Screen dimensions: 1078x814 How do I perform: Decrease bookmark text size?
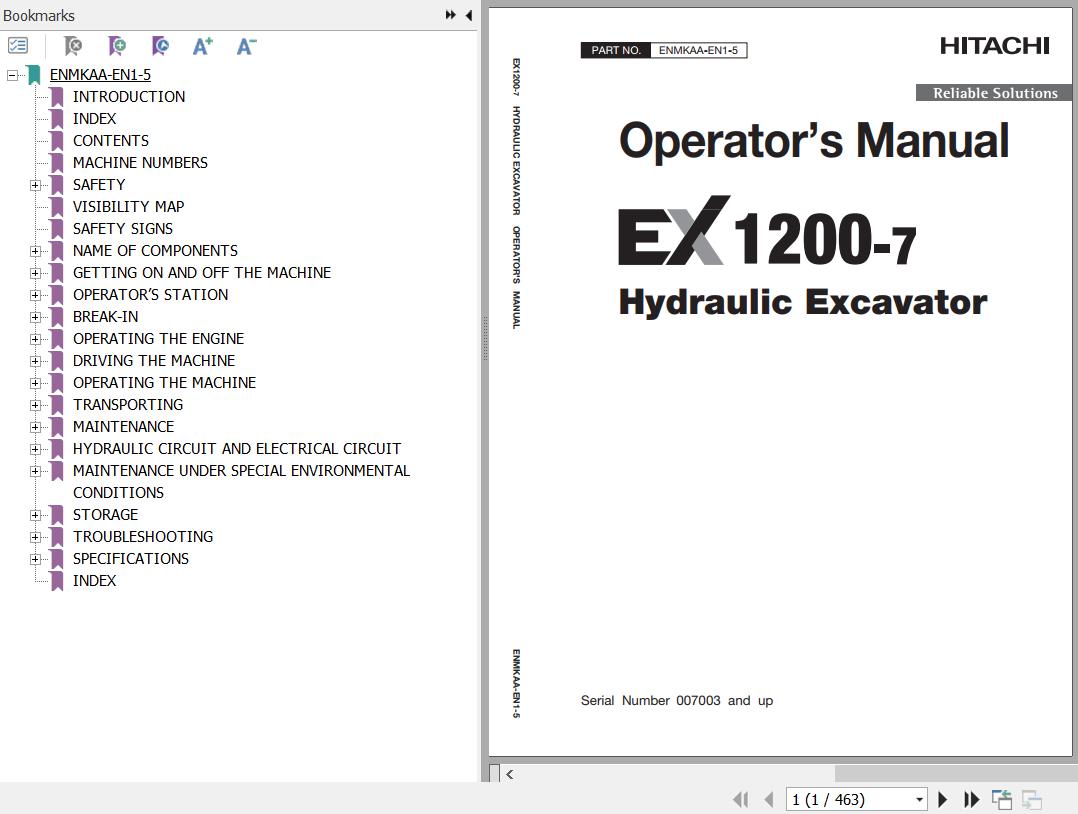[x=246, y=46]
